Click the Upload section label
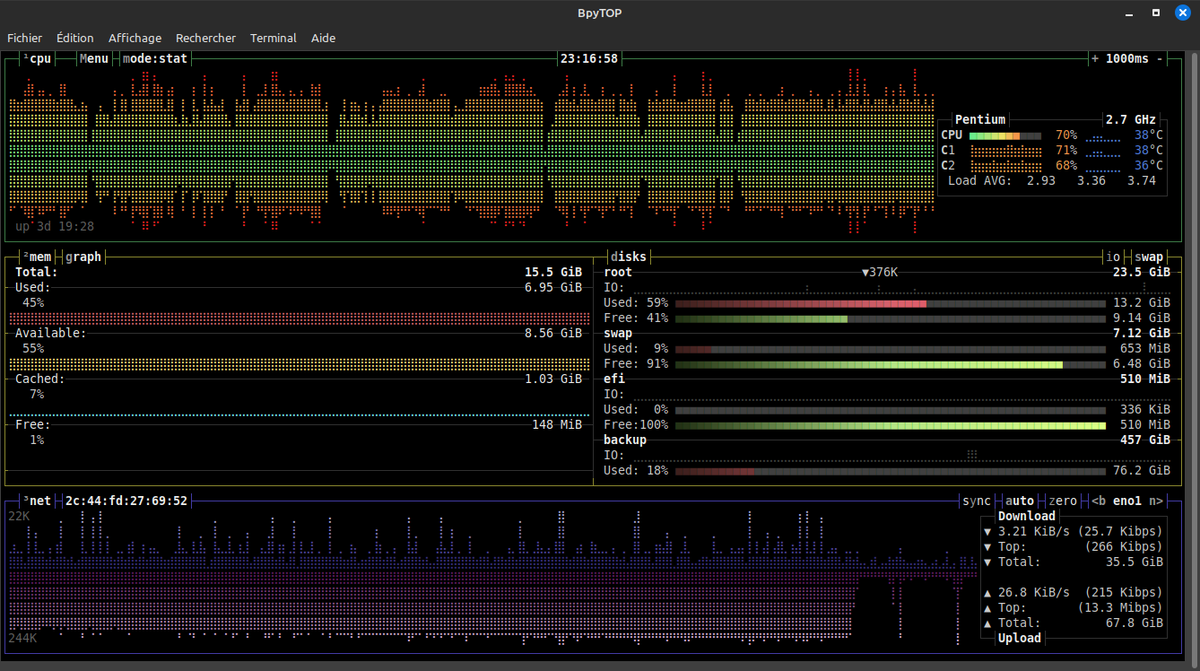Viewport: 1200px width, 671px height. [1020, 638]
